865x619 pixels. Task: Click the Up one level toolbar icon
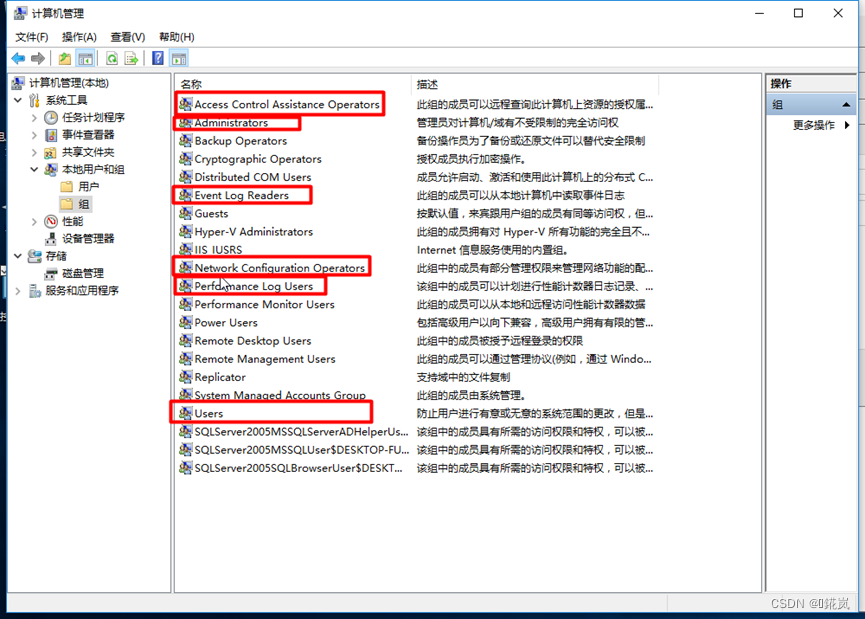pos(65,58)
